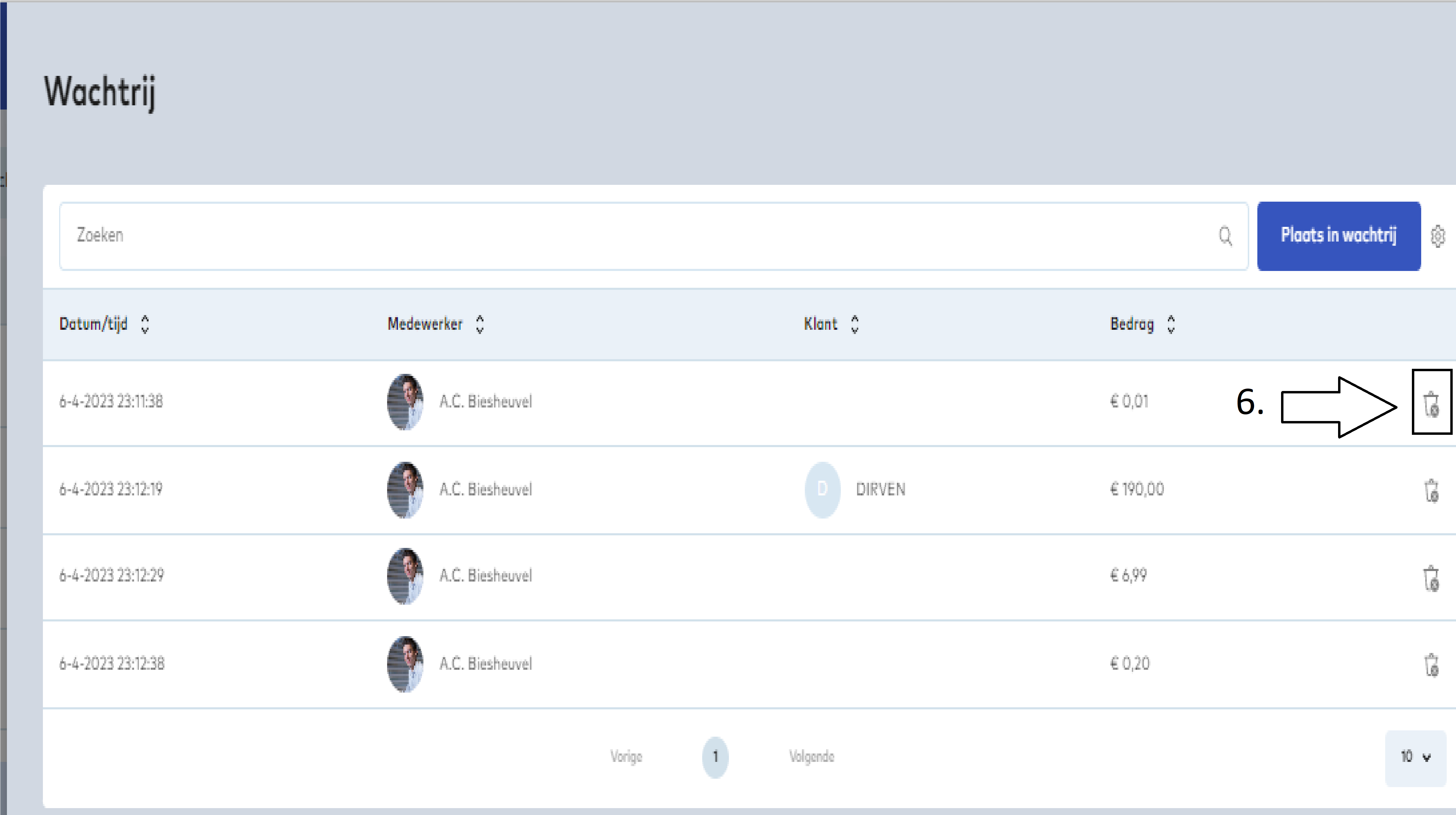
Task: Focus the Zoeken search field
Action: [x=622, y=236]
